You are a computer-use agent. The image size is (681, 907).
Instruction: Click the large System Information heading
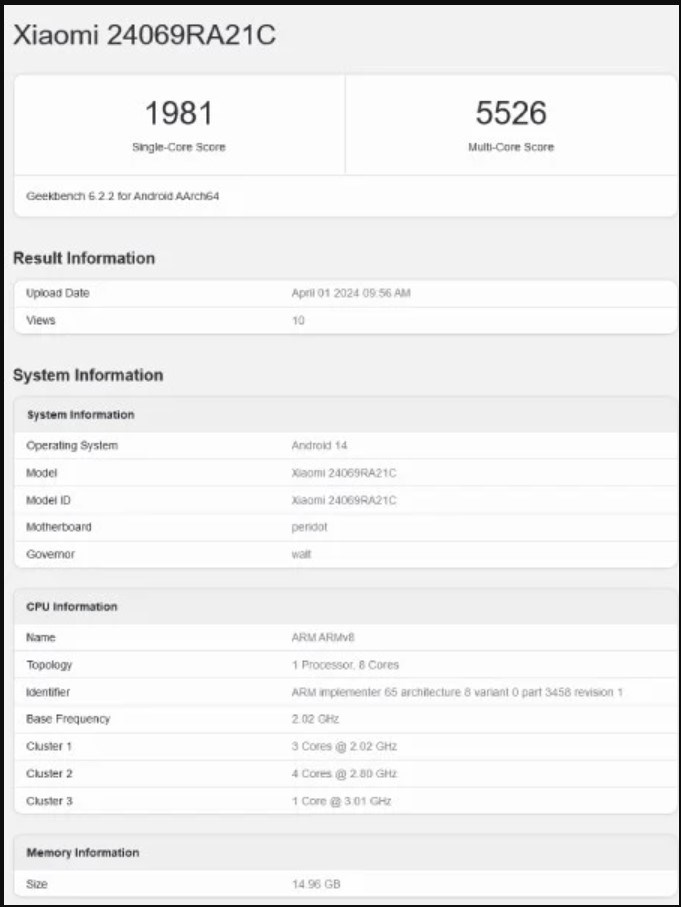click(x=88, y=375)
